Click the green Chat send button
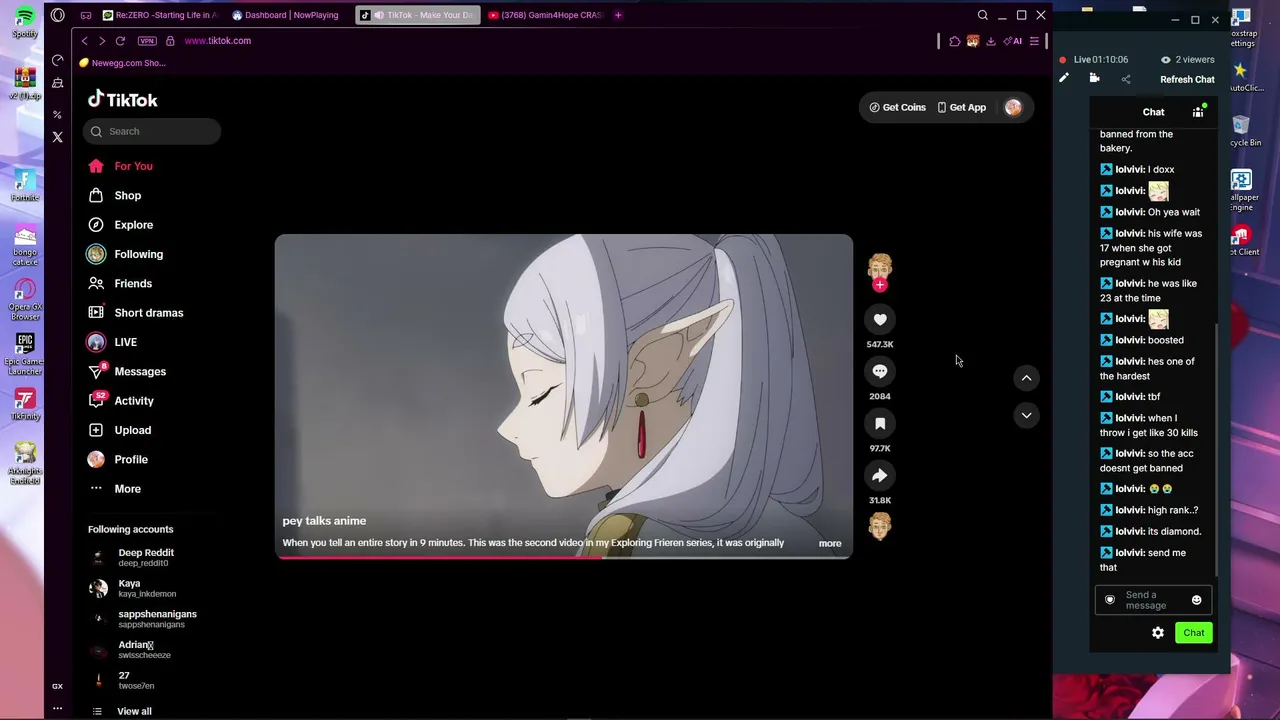 click(1194, 633)
